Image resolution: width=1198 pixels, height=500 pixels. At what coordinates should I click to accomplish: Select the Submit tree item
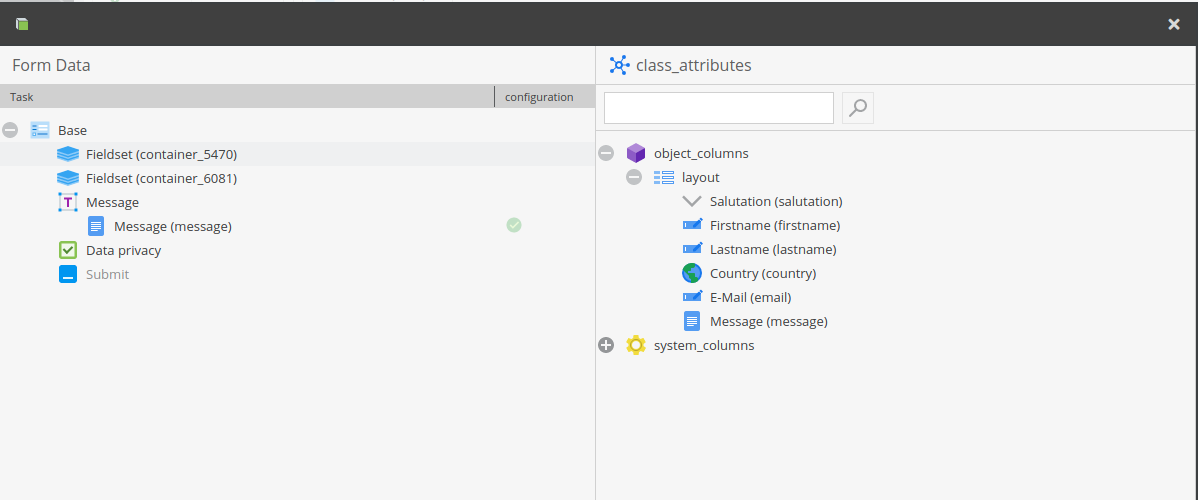click(x=108, y=274)
